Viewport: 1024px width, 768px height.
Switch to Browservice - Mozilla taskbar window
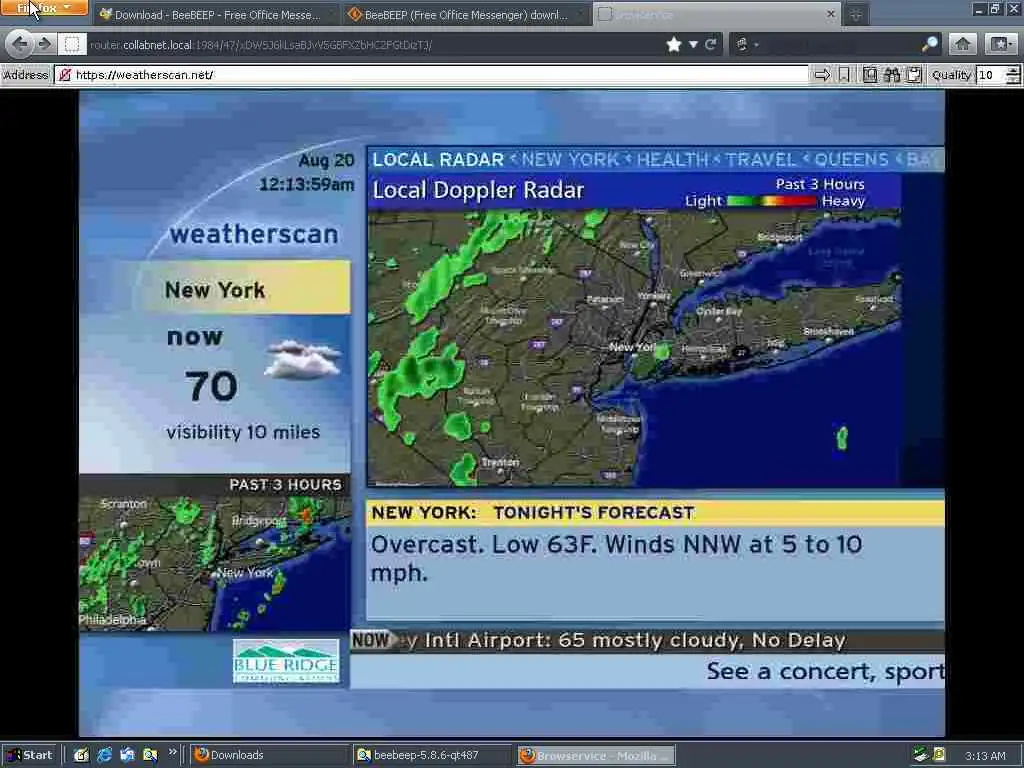(x=596, y=756)
